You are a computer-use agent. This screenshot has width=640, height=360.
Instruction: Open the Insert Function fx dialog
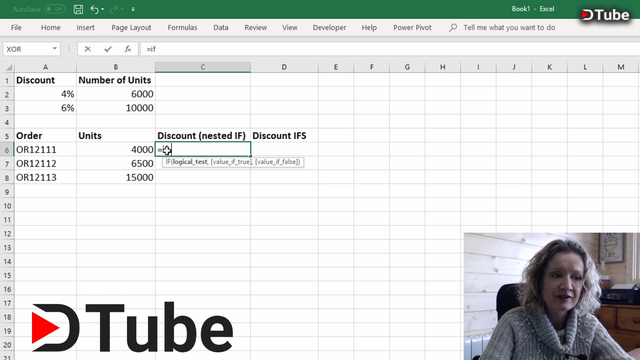128,49
